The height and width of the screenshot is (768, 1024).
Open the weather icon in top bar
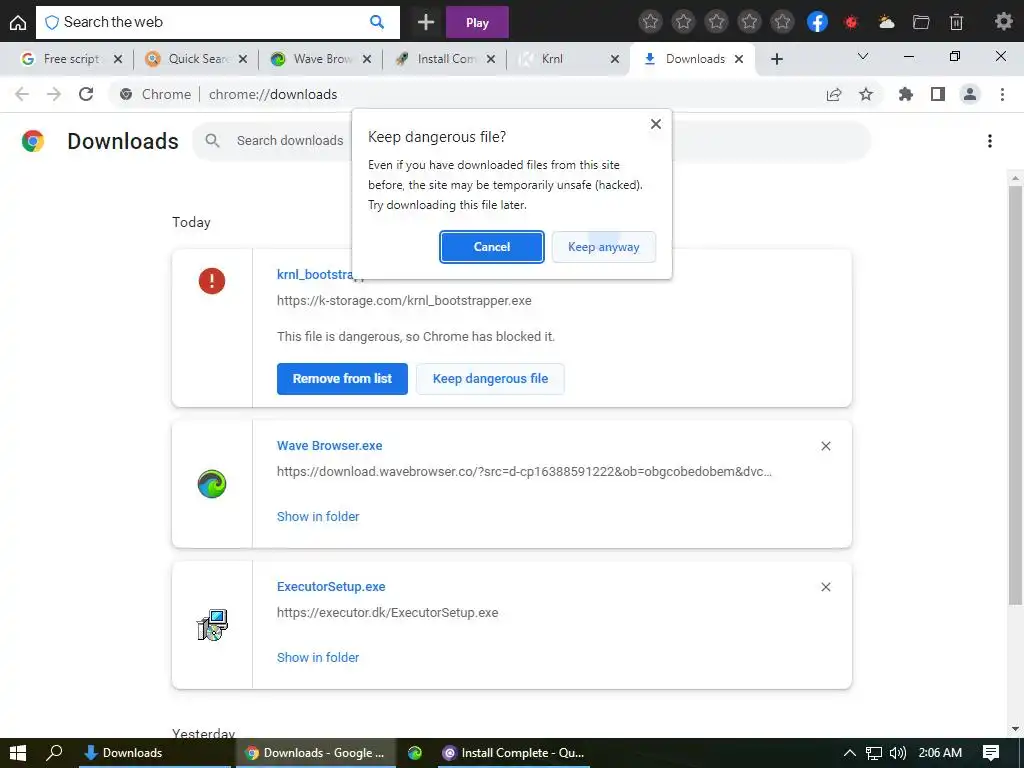(886, 22)
